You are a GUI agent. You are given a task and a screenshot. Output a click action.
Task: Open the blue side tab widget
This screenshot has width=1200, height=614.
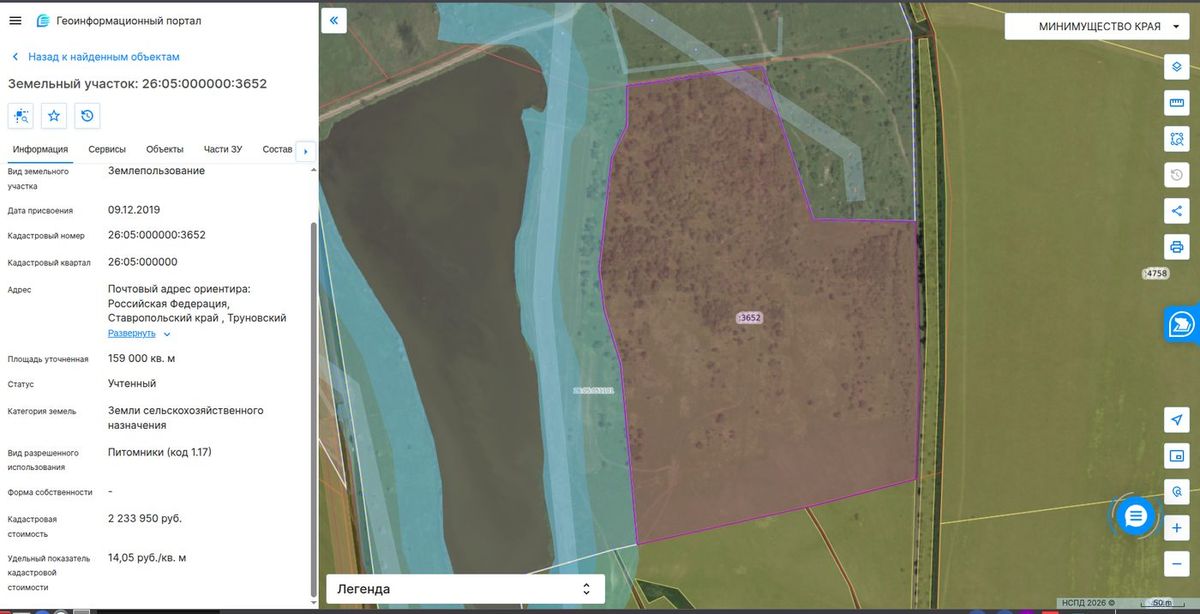click(x=1182, y=324)
